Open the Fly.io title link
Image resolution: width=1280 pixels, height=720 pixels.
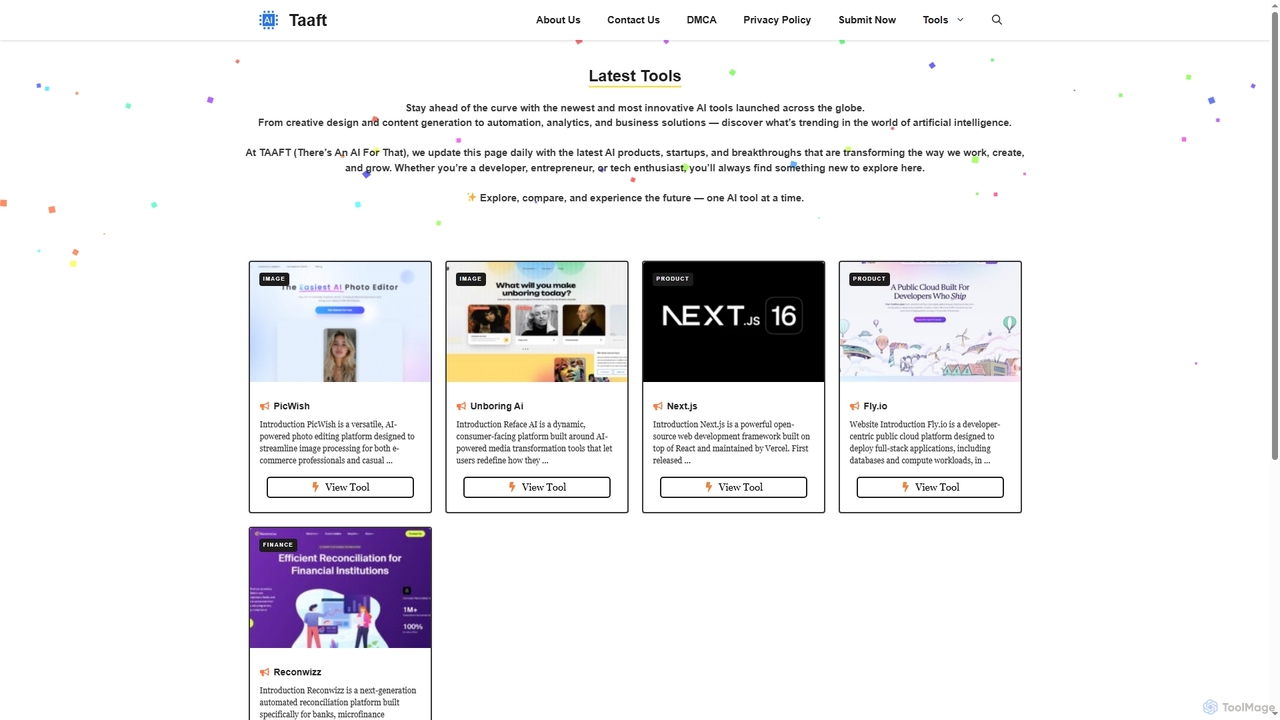[875, 406]
